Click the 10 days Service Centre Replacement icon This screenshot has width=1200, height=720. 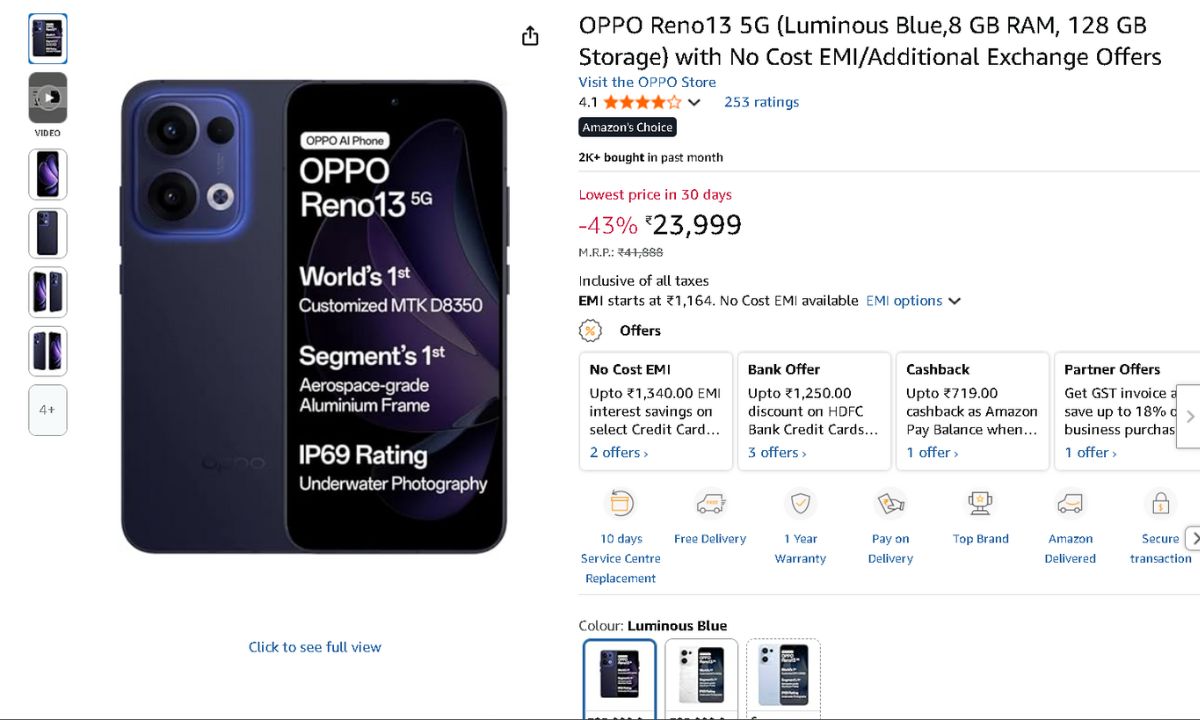tap(621, 504)
